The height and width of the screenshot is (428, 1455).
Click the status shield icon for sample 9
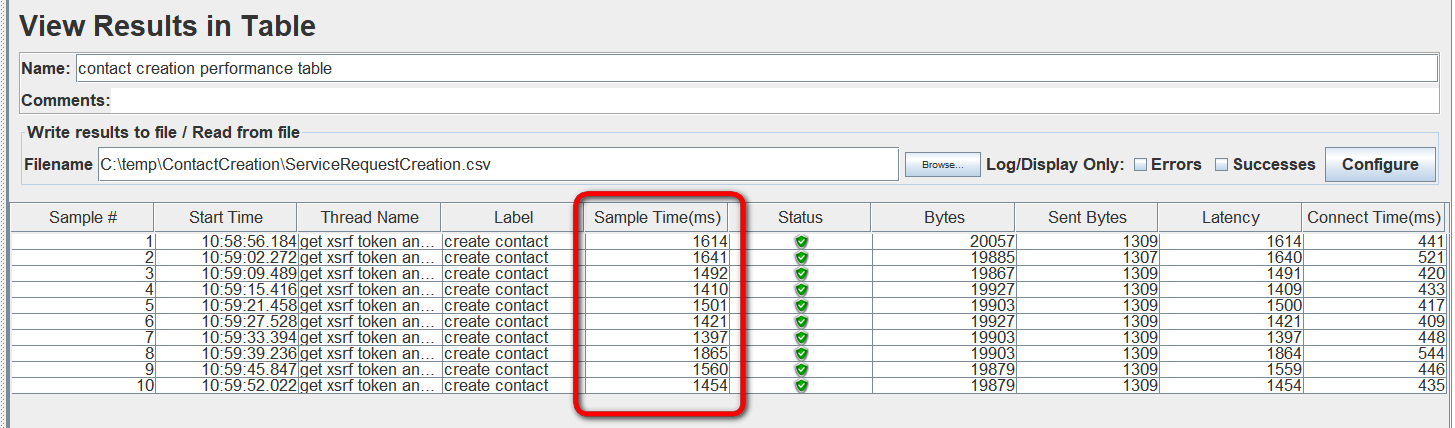pos(801,370)
